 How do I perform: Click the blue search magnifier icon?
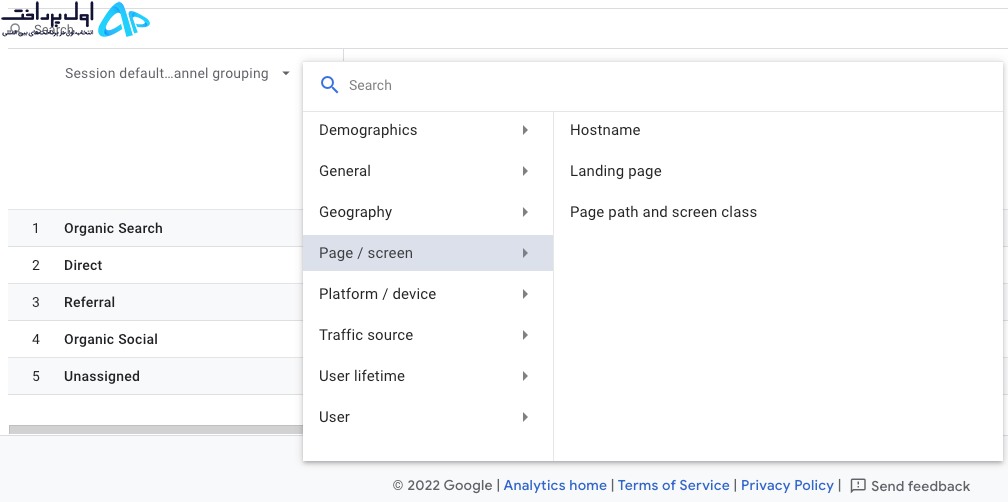329,85
